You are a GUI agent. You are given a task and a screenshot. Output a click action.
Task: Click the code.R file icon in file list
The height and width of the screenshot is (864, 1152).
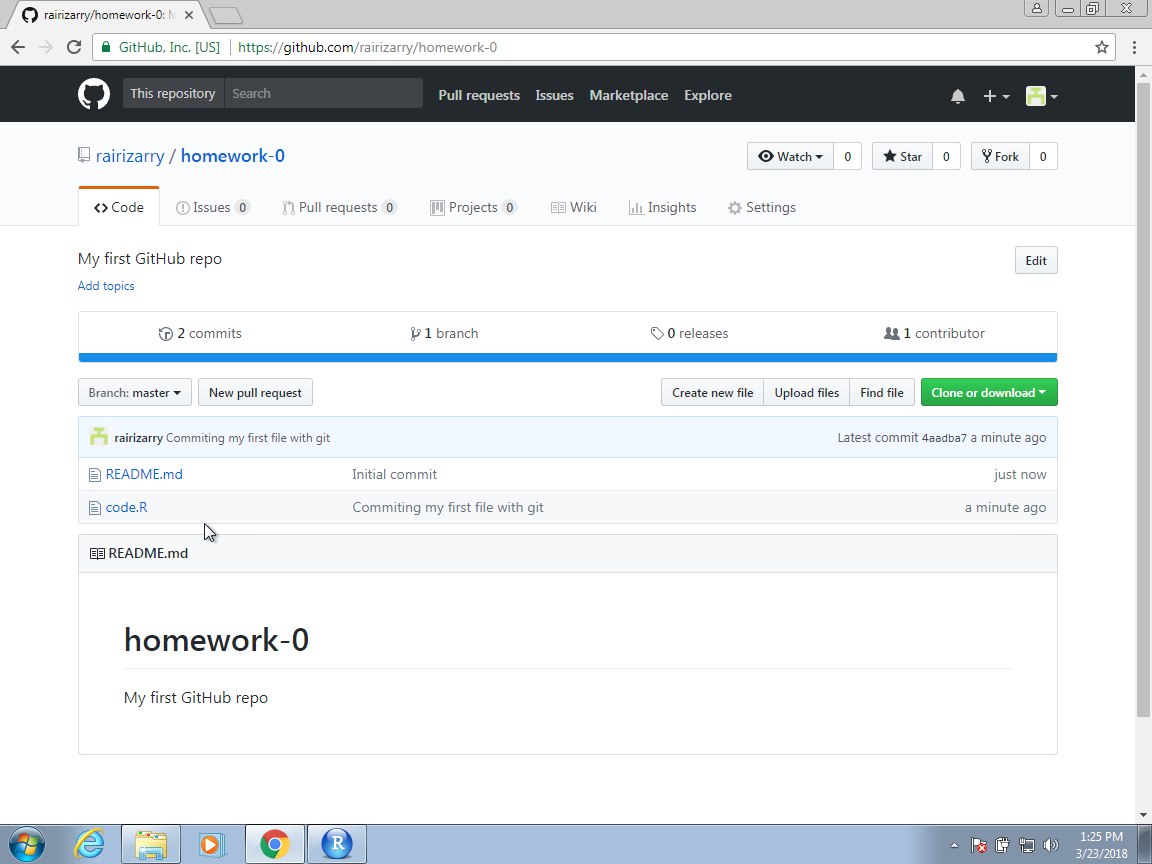pos(95,508)
